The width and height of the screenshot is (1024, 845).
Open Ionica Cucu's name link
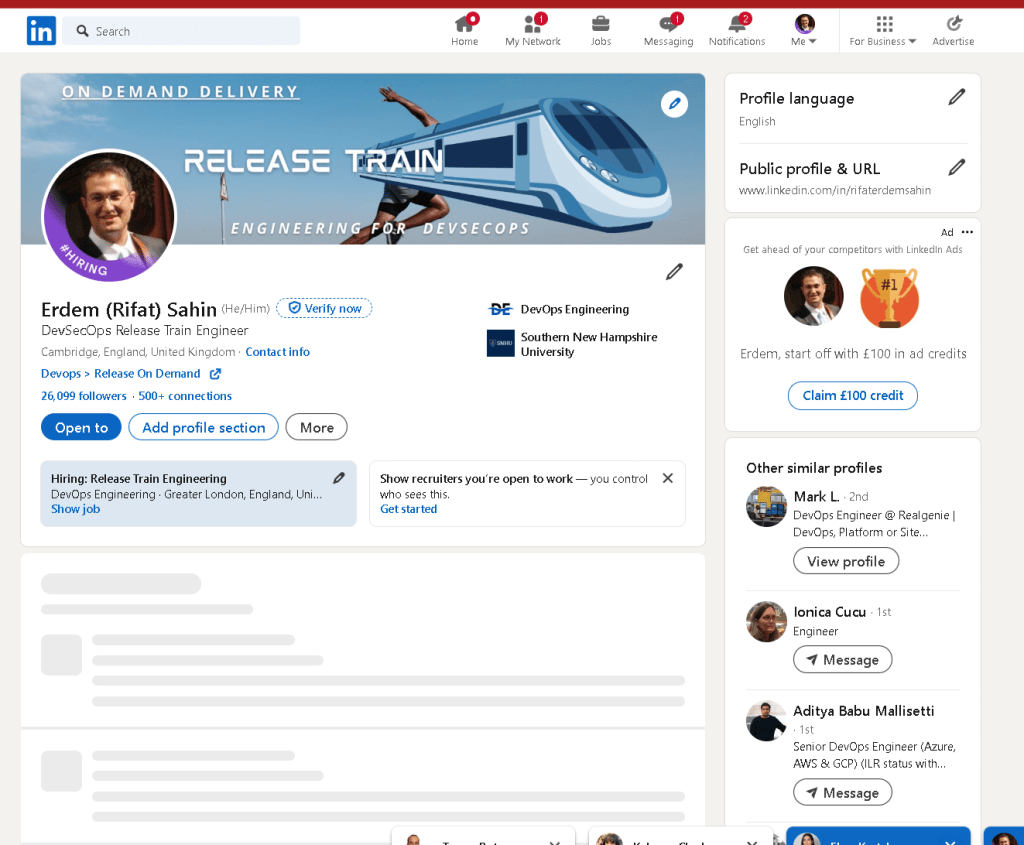pyautogui.click(x=829, y=612)
